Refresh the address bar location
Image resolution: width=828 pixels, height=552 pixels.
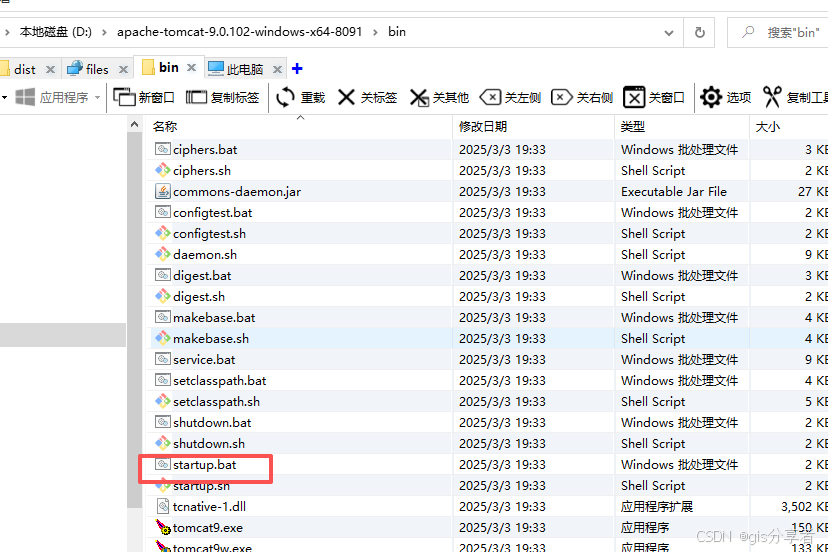pyautogui.click(x=699, y=33)
